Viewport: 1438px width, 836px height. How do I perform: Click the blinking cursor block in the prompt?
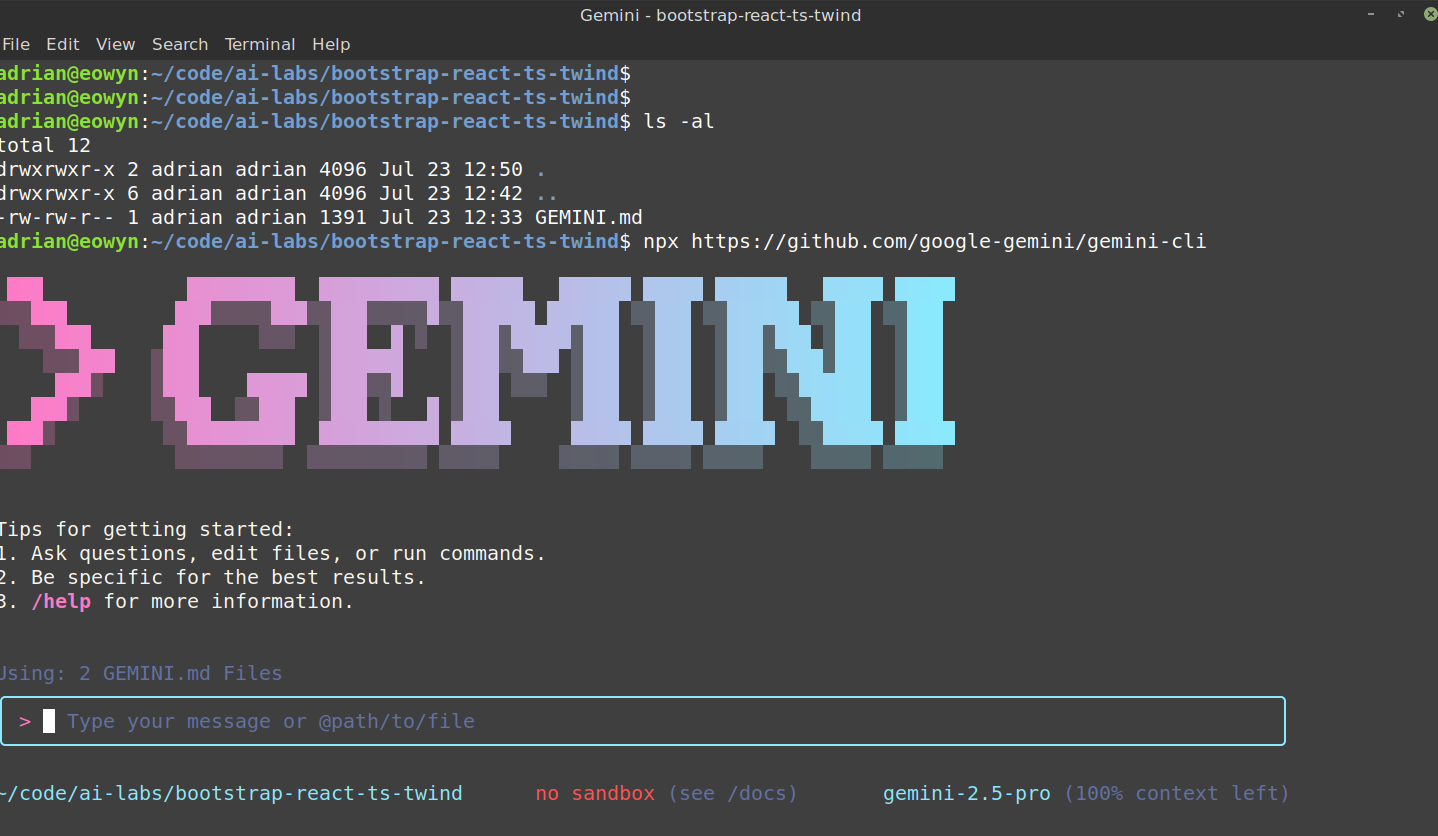click(49, 721)
